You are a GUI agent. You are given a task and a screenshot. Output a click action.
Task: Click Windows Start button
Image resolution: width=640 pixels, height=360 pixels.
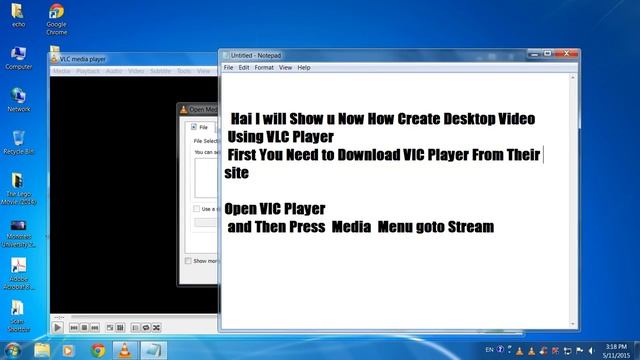tap(13, 350)
